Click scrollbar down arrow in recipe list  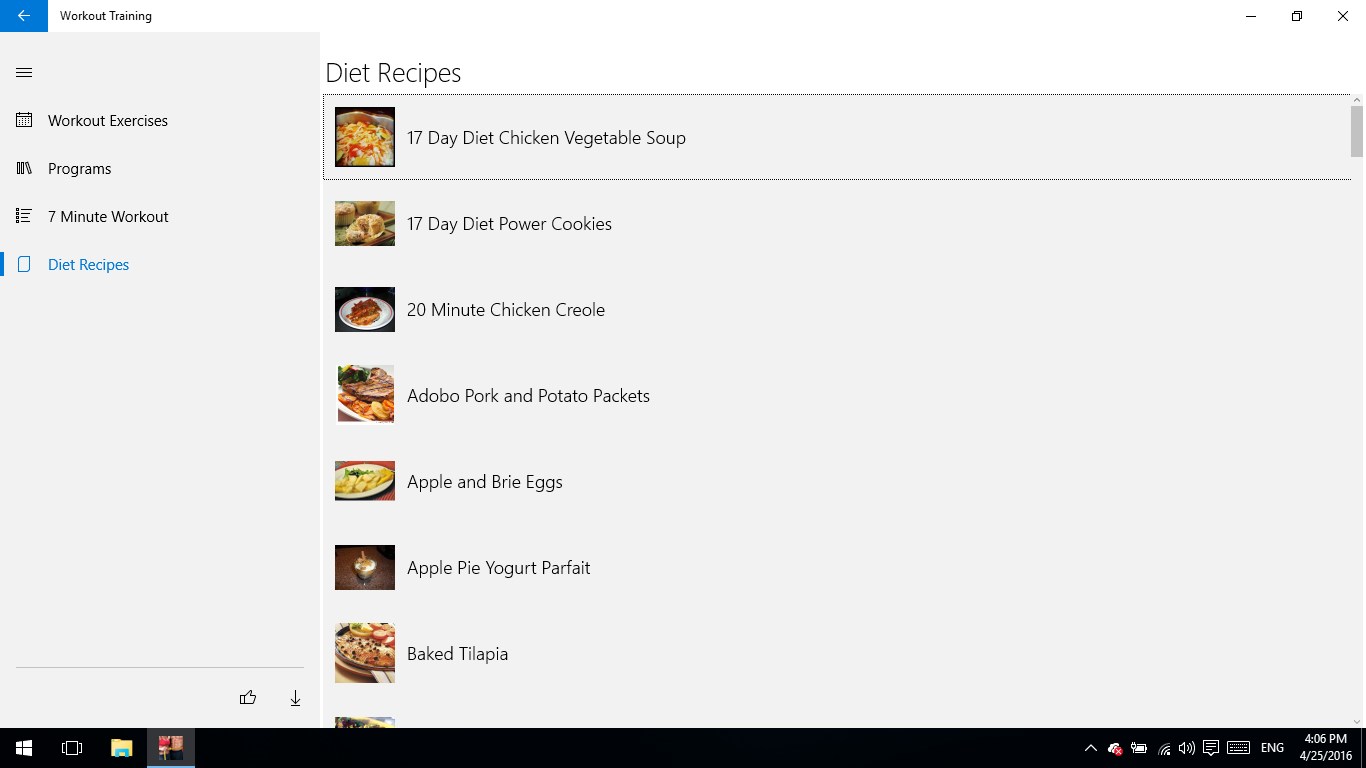tap(1357, 720)
